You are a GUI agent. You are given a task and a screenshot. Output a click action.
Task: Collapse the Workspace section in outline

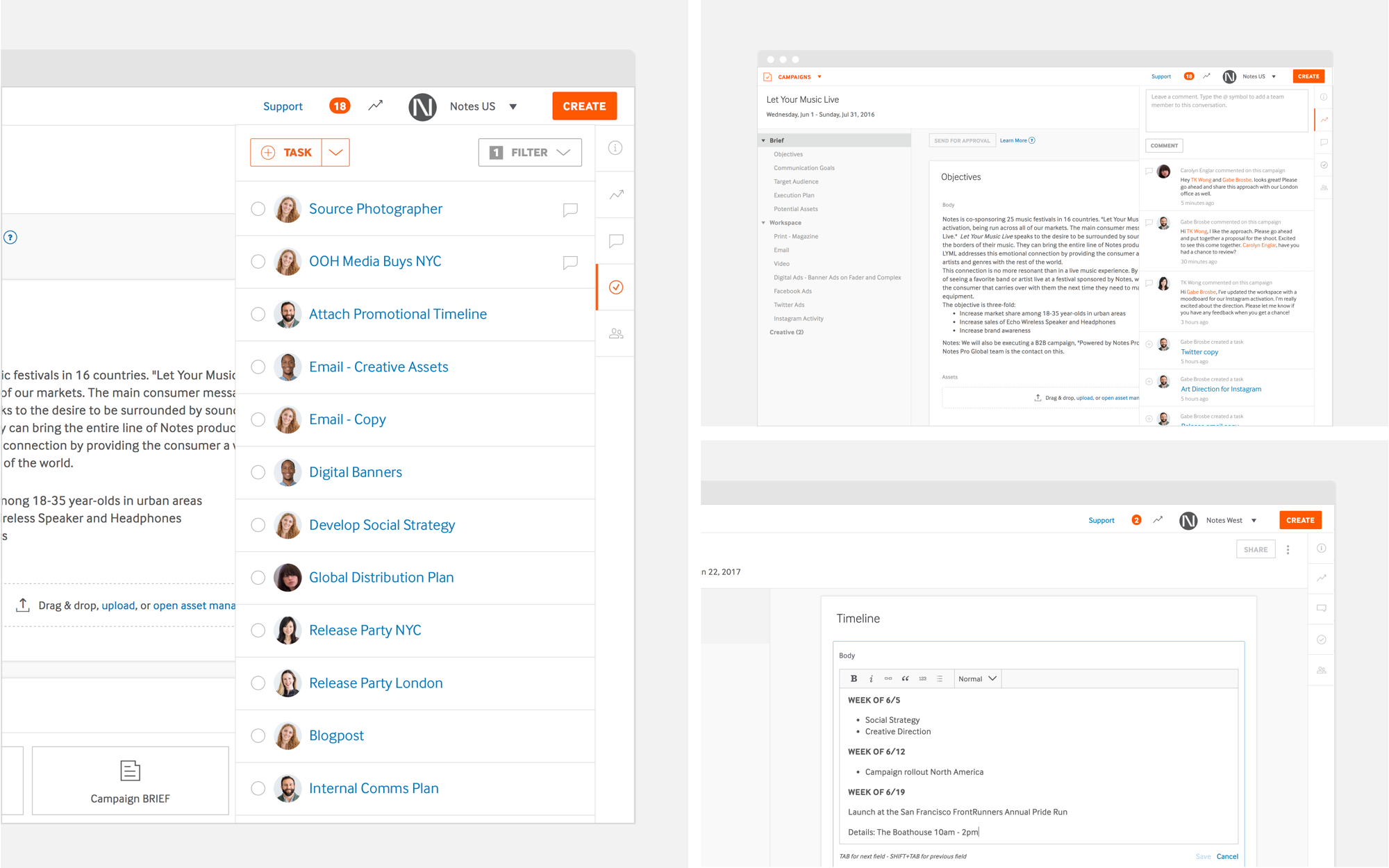(x=764, y=223)
